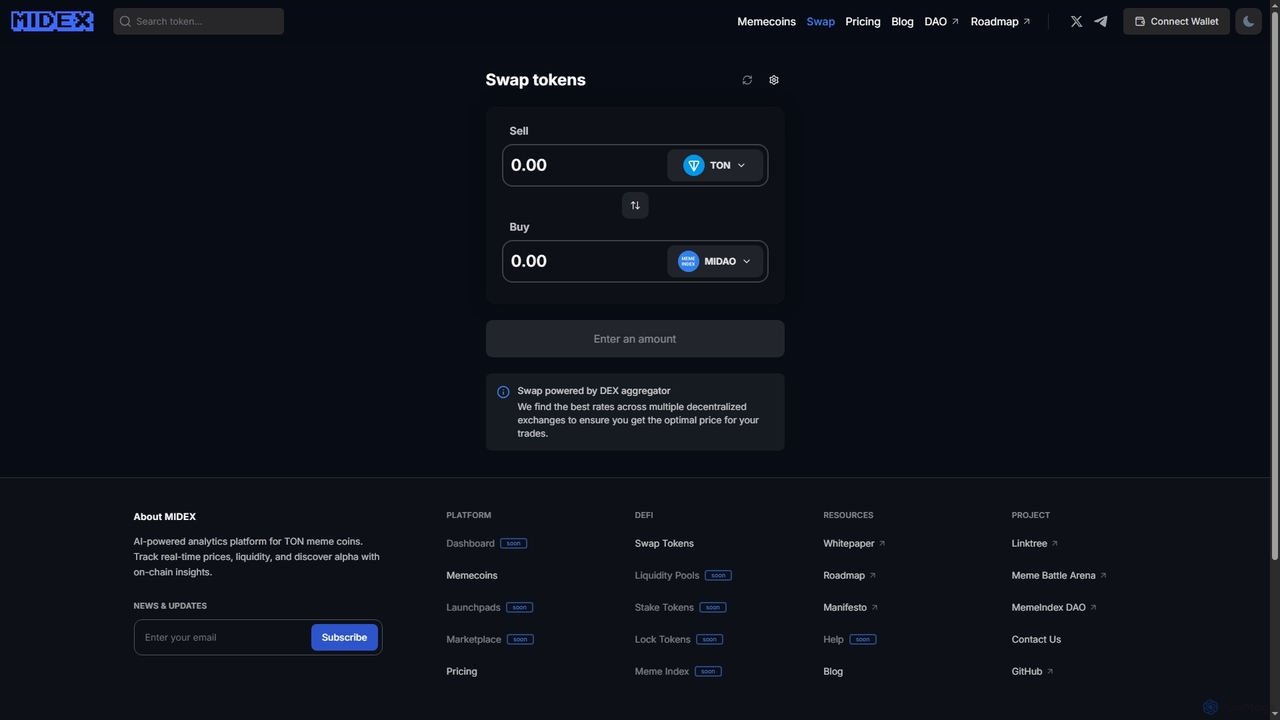Viewport: 1280px width, 720px height.
Task: Click Liquidity Pools soon item
Action: (x=683, y=575)
